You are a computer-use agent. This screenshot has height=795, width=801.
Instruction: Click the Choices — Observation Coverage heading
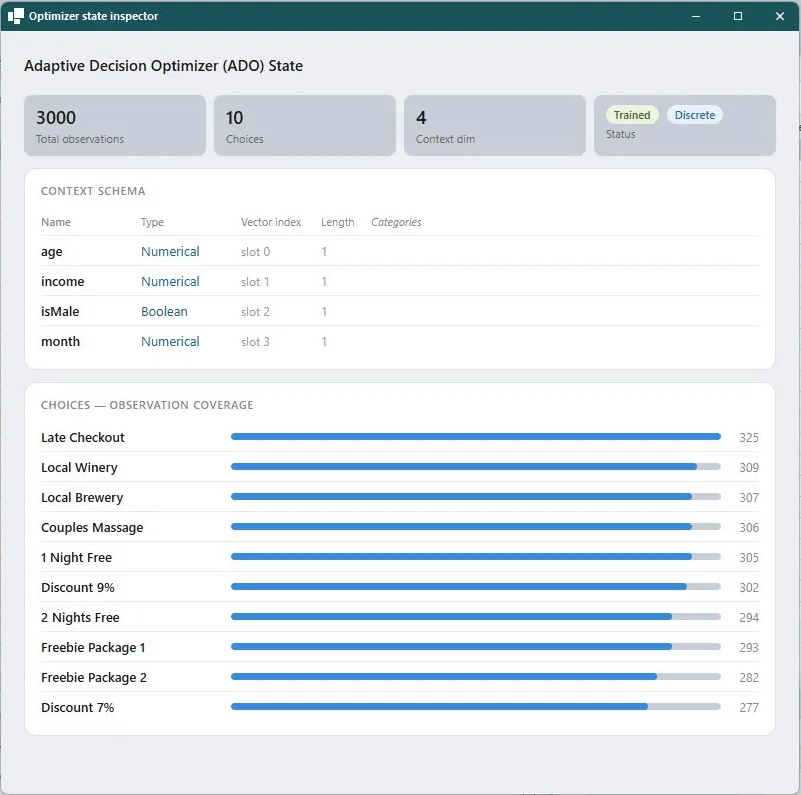coord(147,405)
